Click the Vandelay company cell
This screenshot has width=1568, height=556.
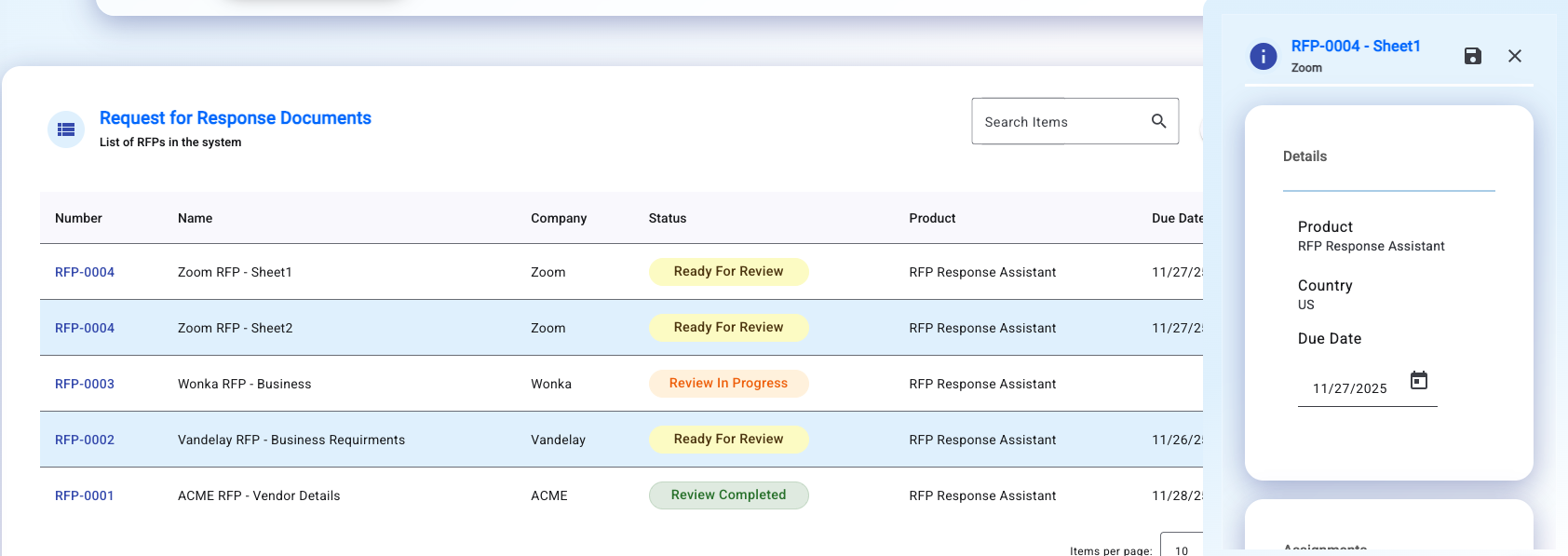click(x=558, y=440)
